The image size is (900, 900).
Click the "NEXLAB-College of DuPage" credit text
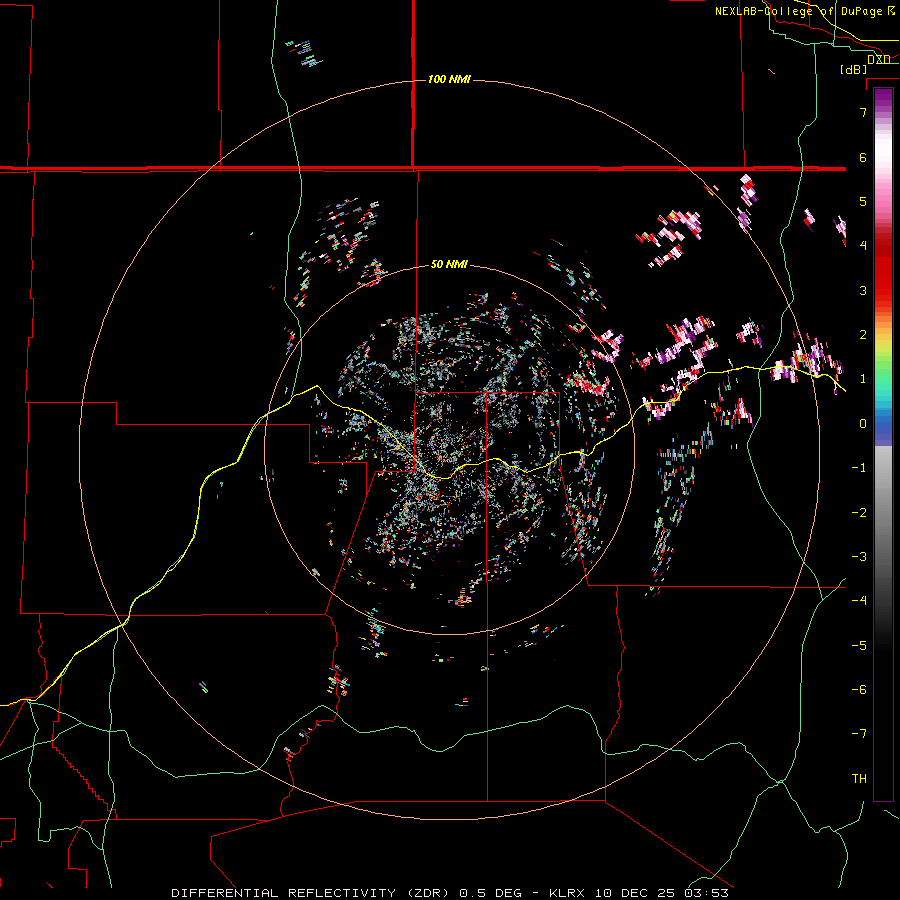pyautogui.click(x=799, y=11)
